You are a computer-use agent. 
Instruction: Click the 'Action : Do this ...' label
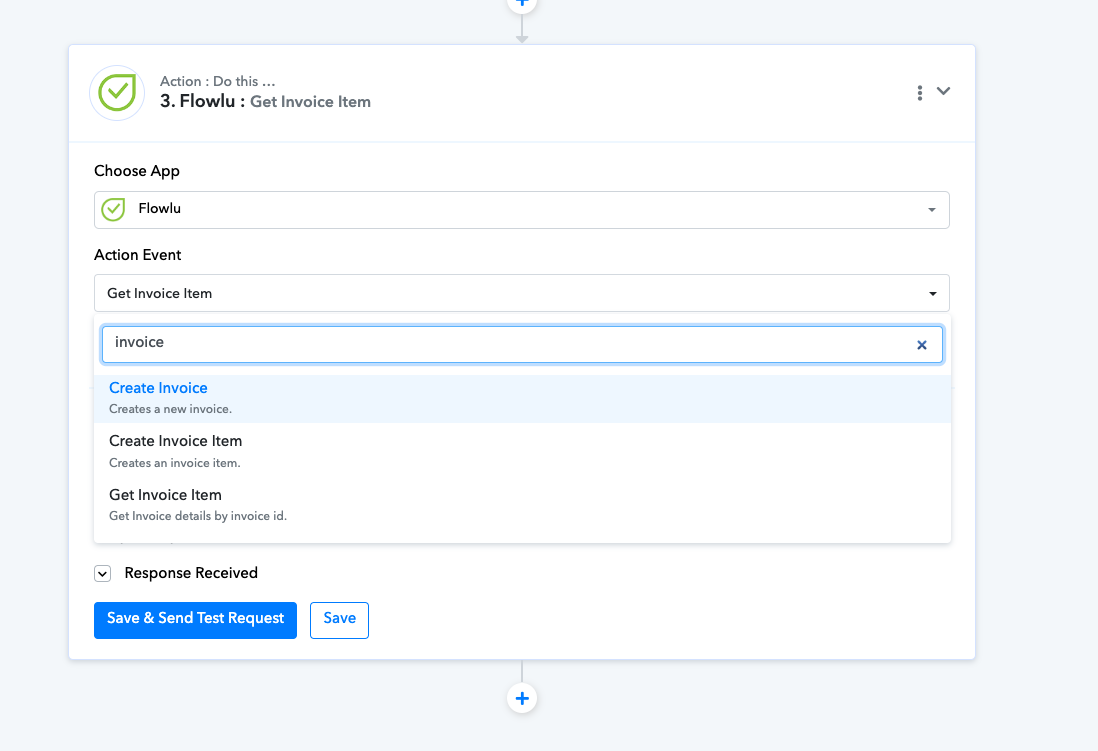[218, 81]
